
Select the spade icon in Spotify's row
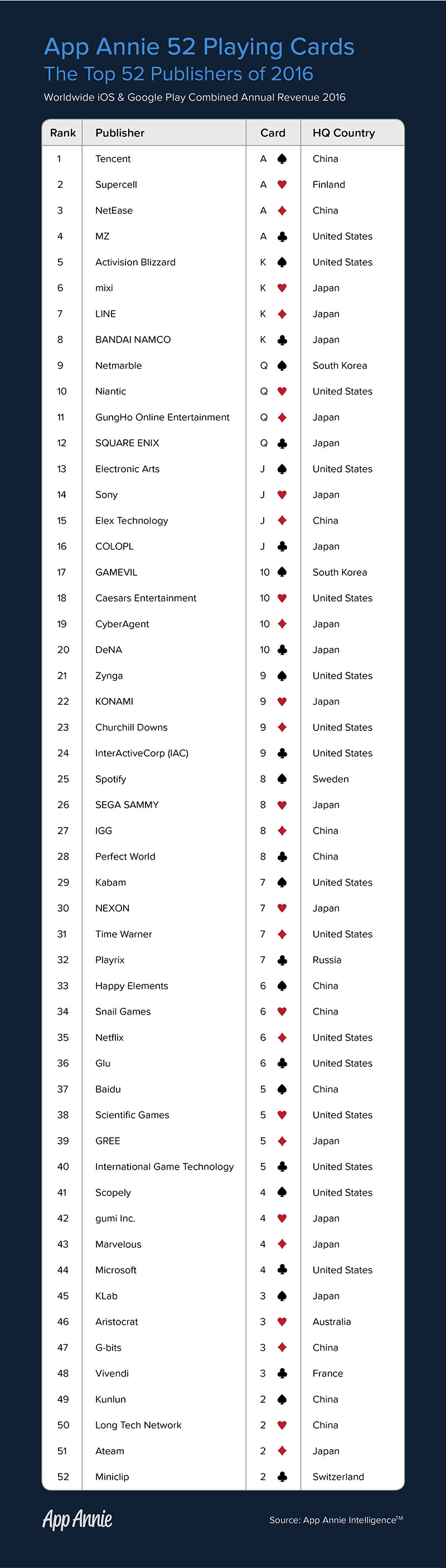(x=282, y=779)
